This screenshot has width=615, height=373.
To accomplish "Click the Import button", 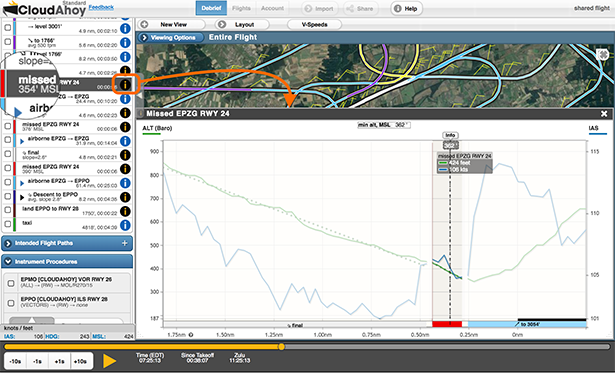I will pos(320,8).
